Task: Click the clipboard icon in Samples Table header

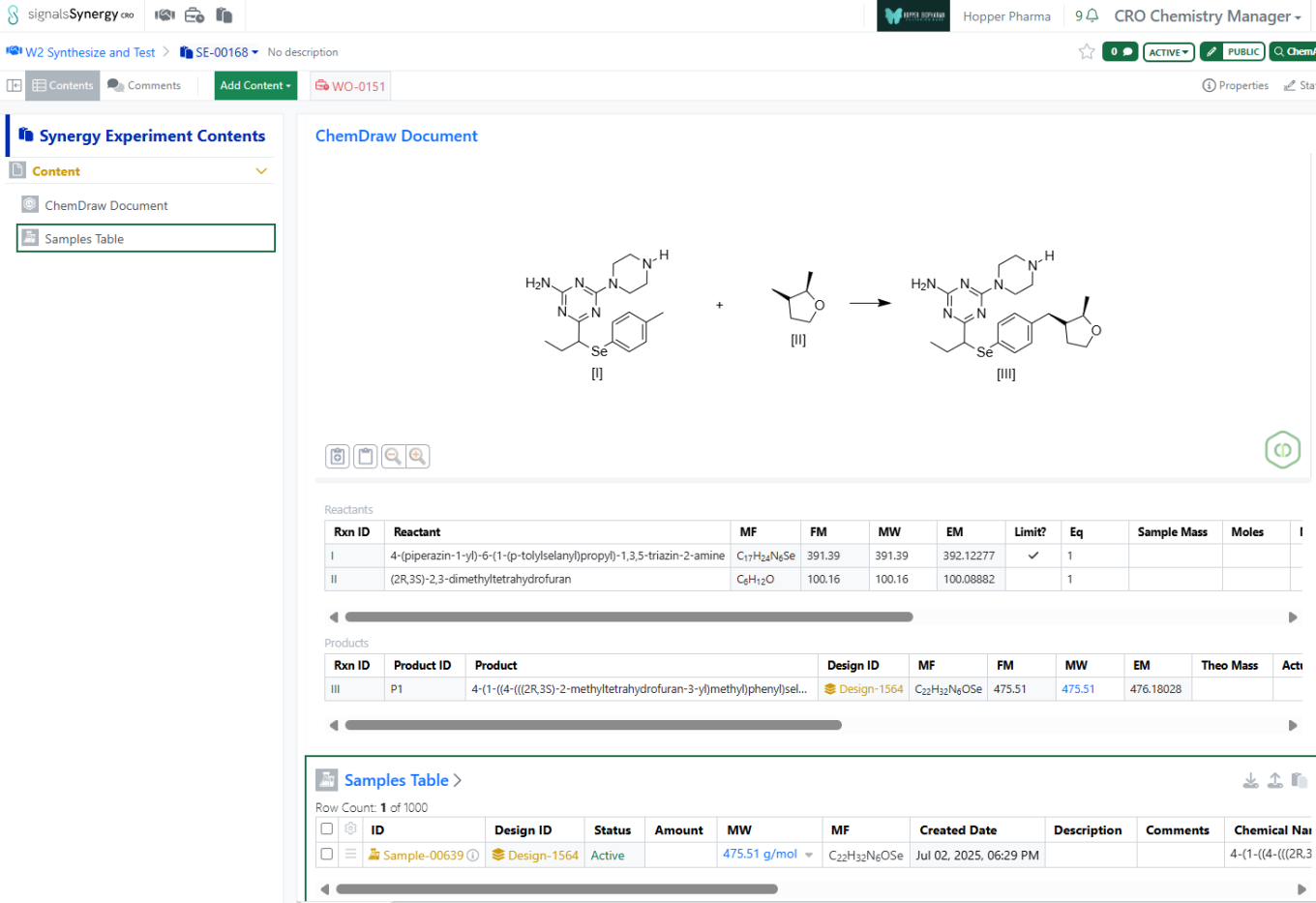Action: [1300, 780]
